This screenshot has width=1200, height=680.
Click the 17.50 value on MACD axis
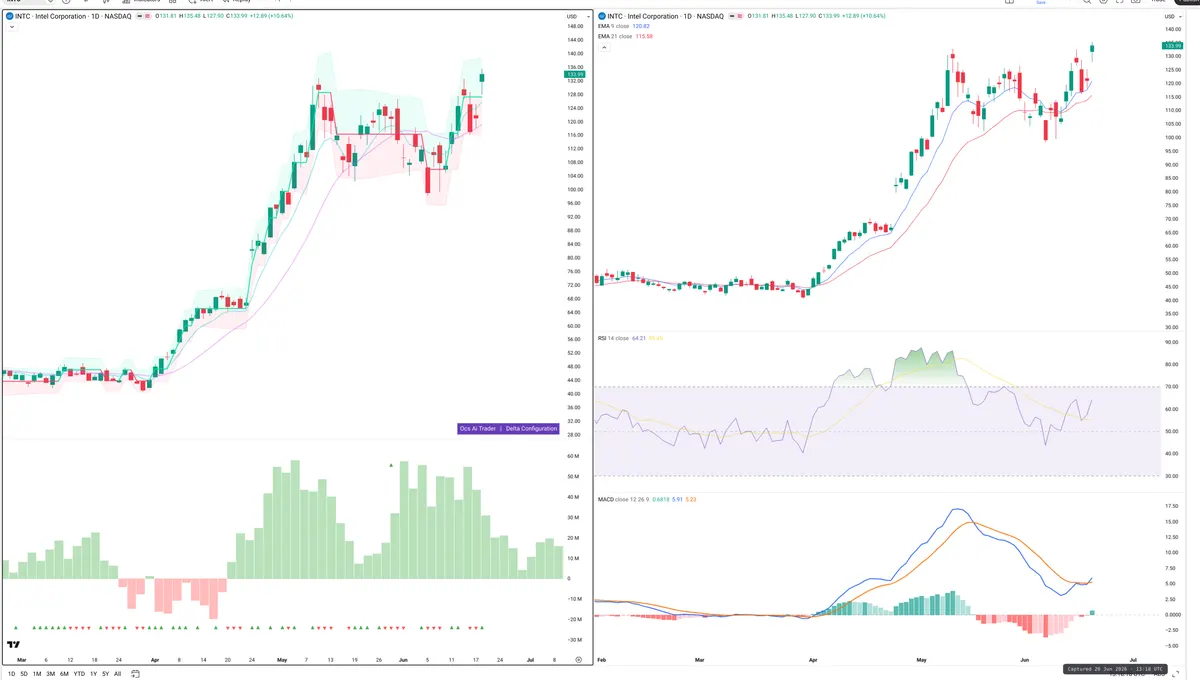pos(1171,506)
